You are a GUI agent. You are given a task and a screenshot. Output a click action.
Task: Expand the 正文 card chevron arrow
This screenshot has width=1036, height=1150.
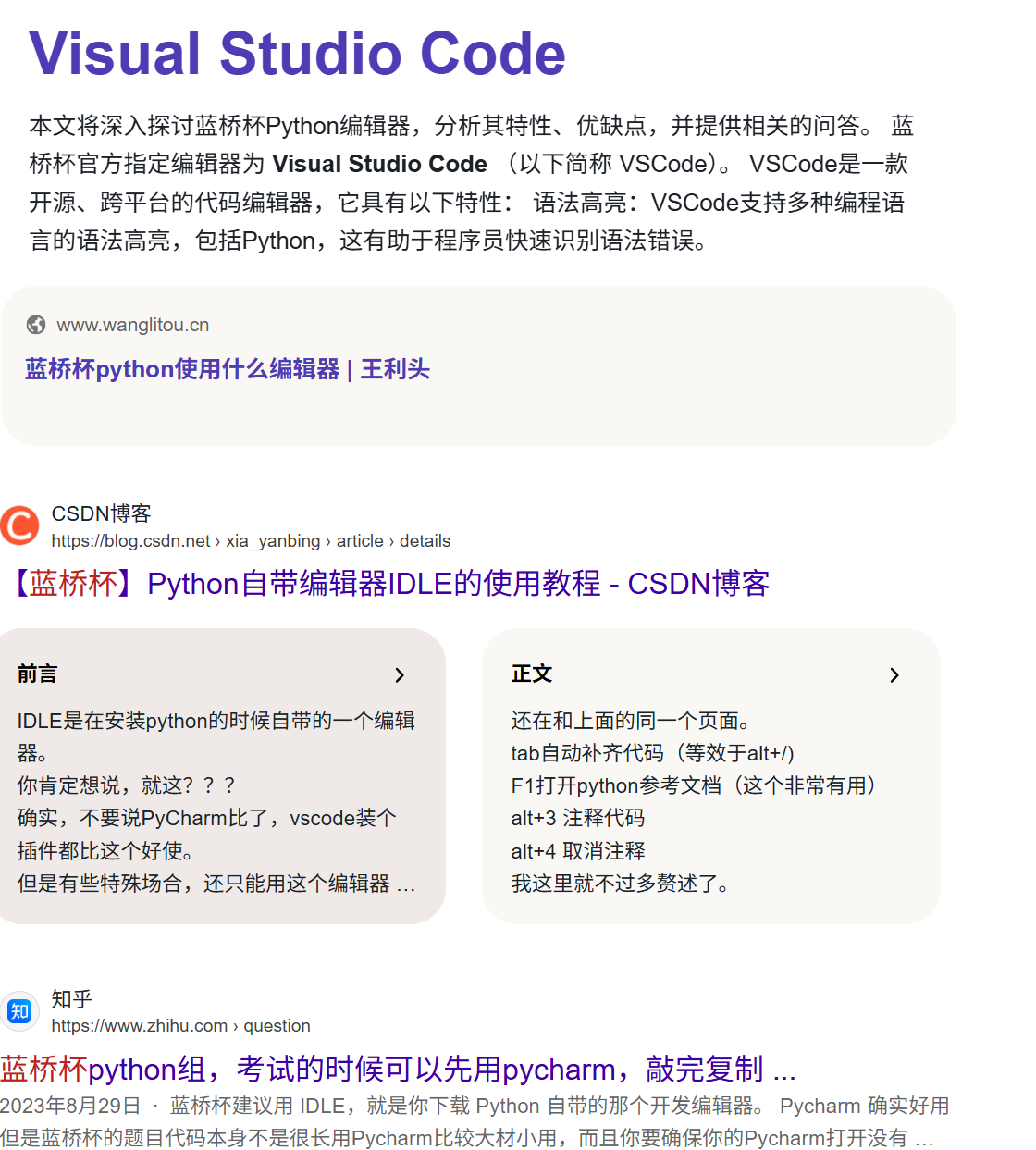(894, 675)
